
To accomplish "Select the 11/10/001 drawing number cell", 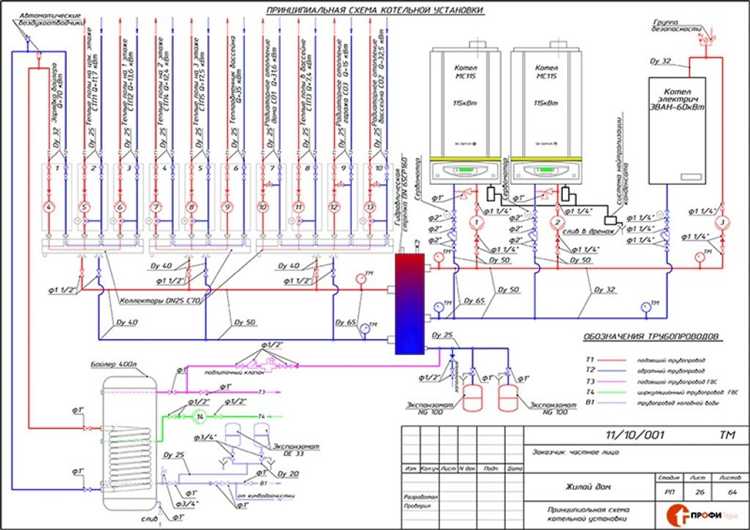I will [x=619, y=437].
